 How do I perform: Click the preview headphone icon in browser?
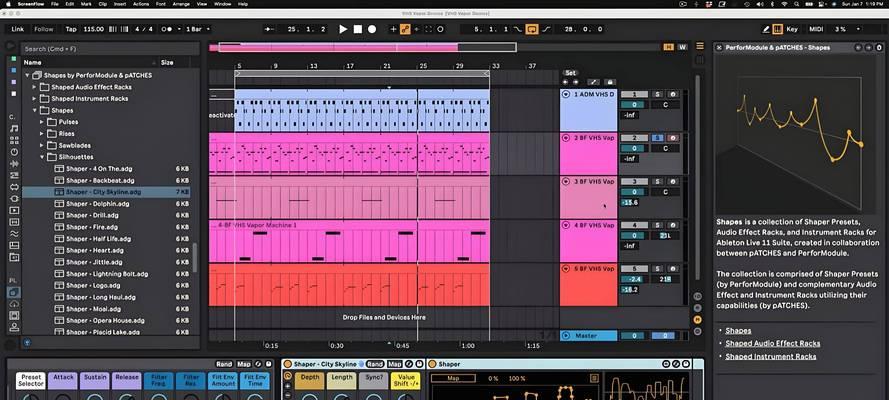click(x=26, y=343)
